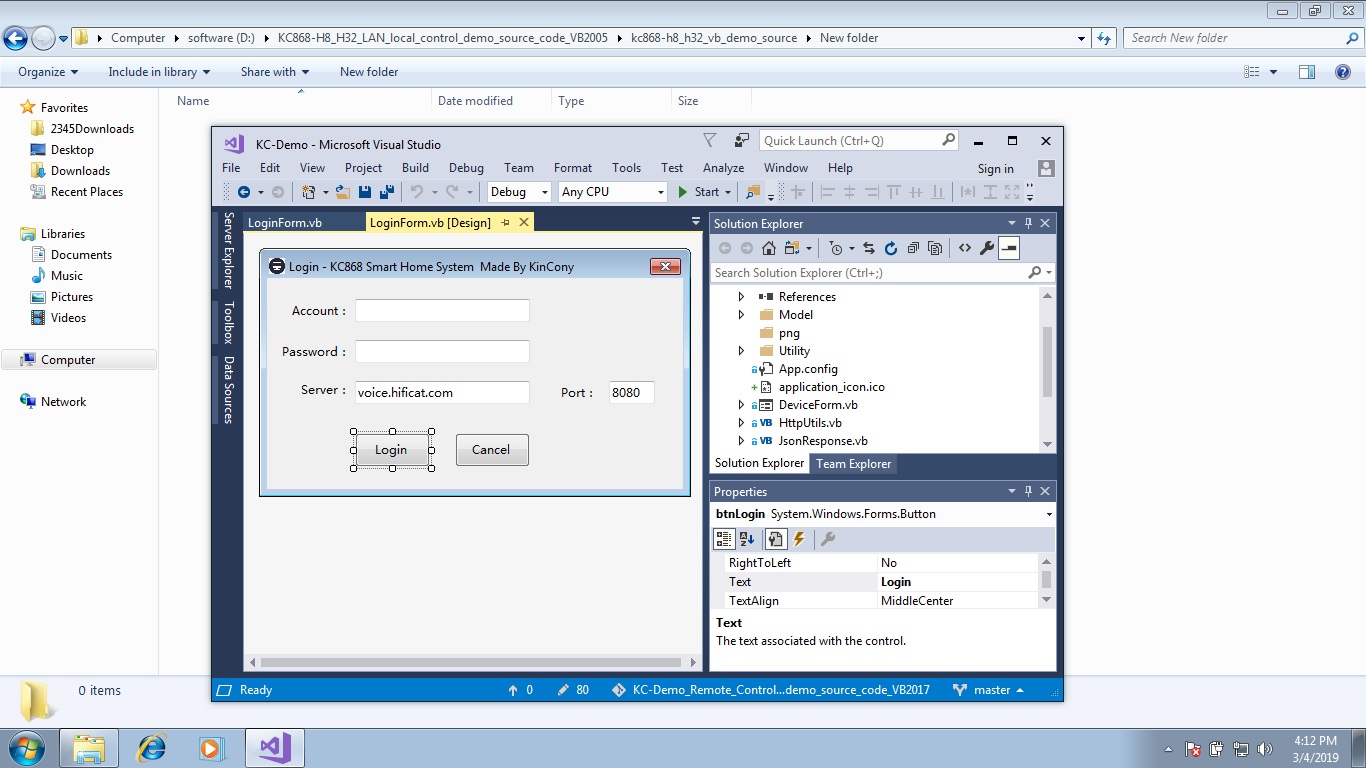Click the Refresh icon in Solution Explorer
Screen dimensions: 1366x768
click(x=890, y=248)
